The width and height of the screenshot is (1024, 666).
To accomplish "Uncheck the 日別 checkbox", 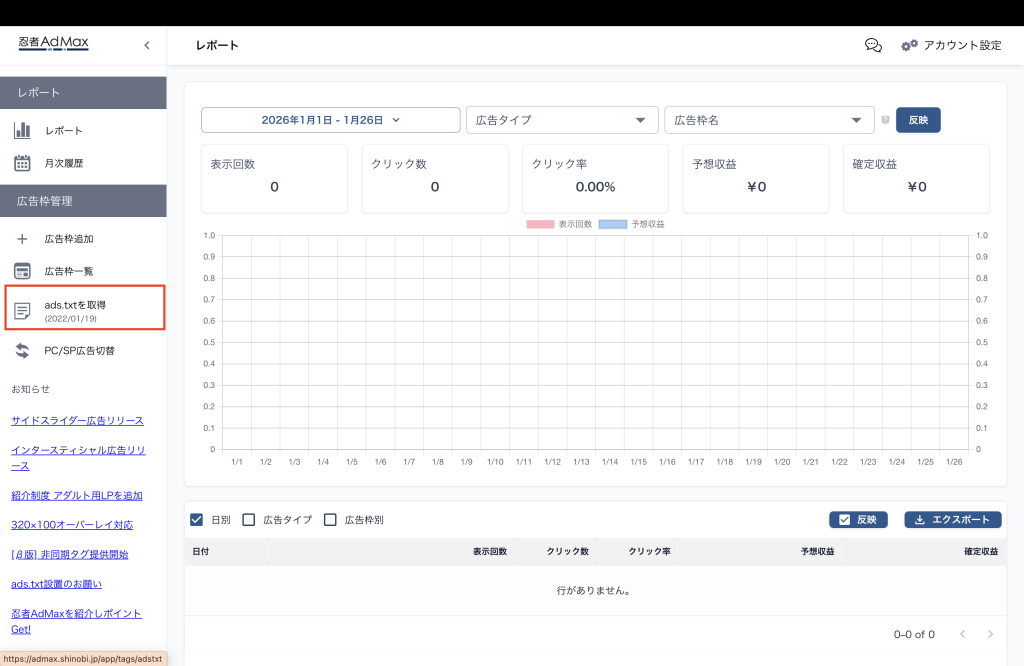I will [x=197, y=520].
